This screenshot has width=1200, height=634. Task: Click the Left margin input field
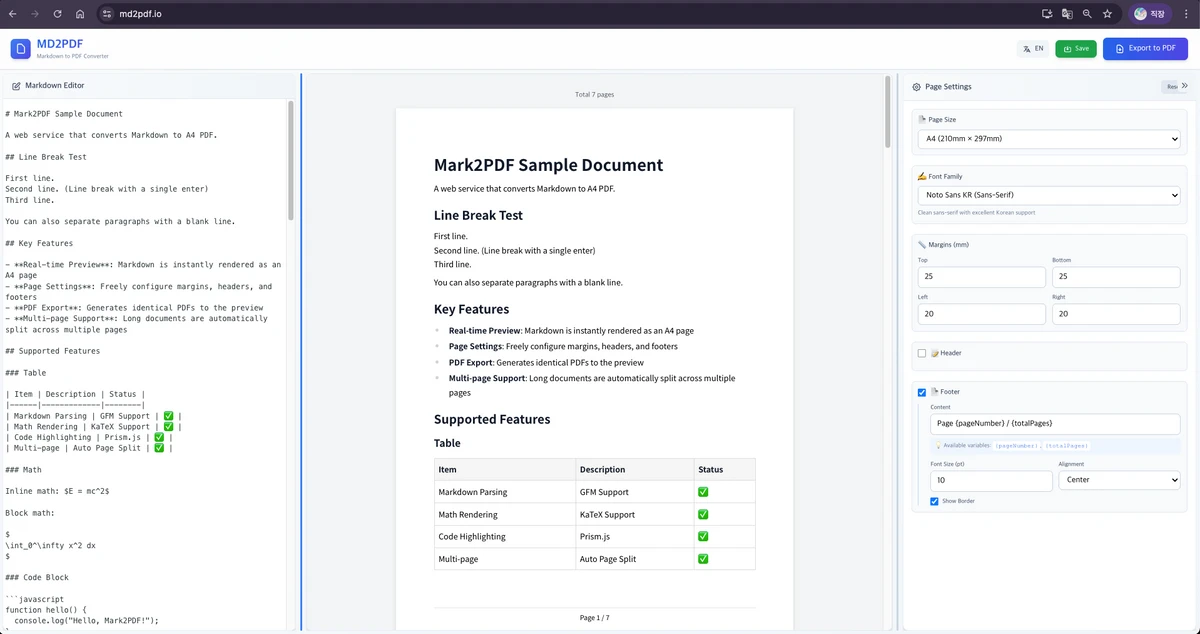[x=982, y=314]
